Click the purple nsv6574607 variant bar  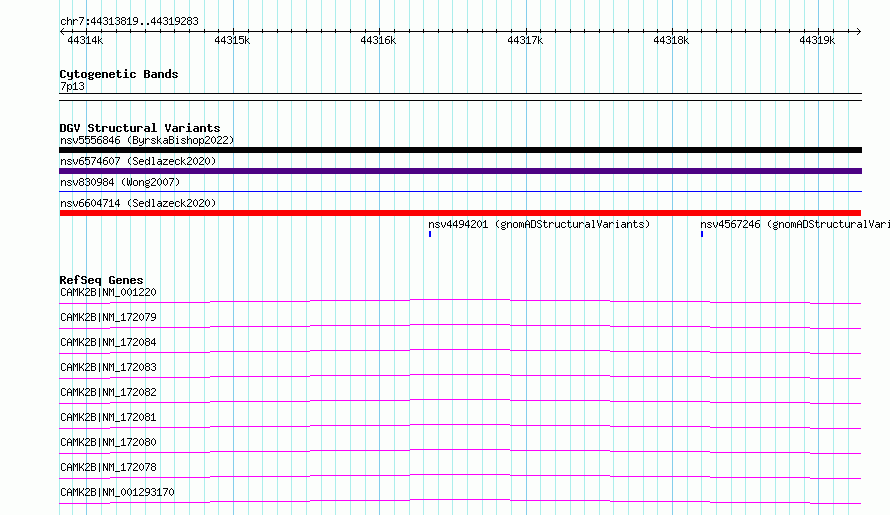(x=460, y=171)
